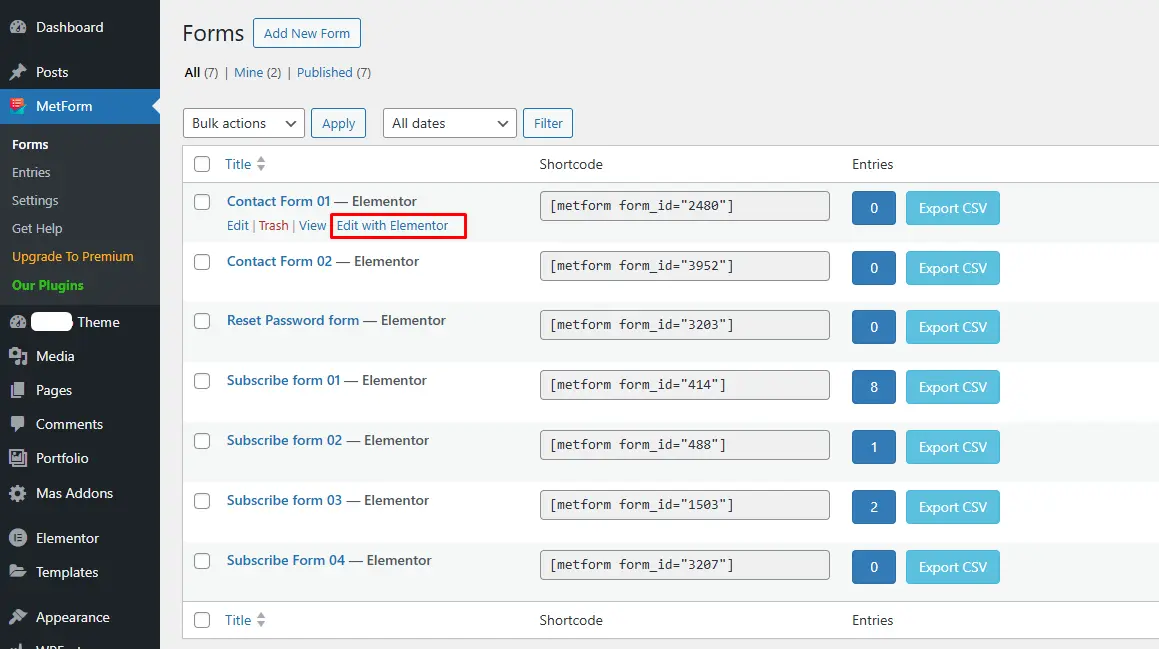Filter forms by Published (7) link
The height and width of the screenshot is (649, 1159).
click(x=333, y=72)
